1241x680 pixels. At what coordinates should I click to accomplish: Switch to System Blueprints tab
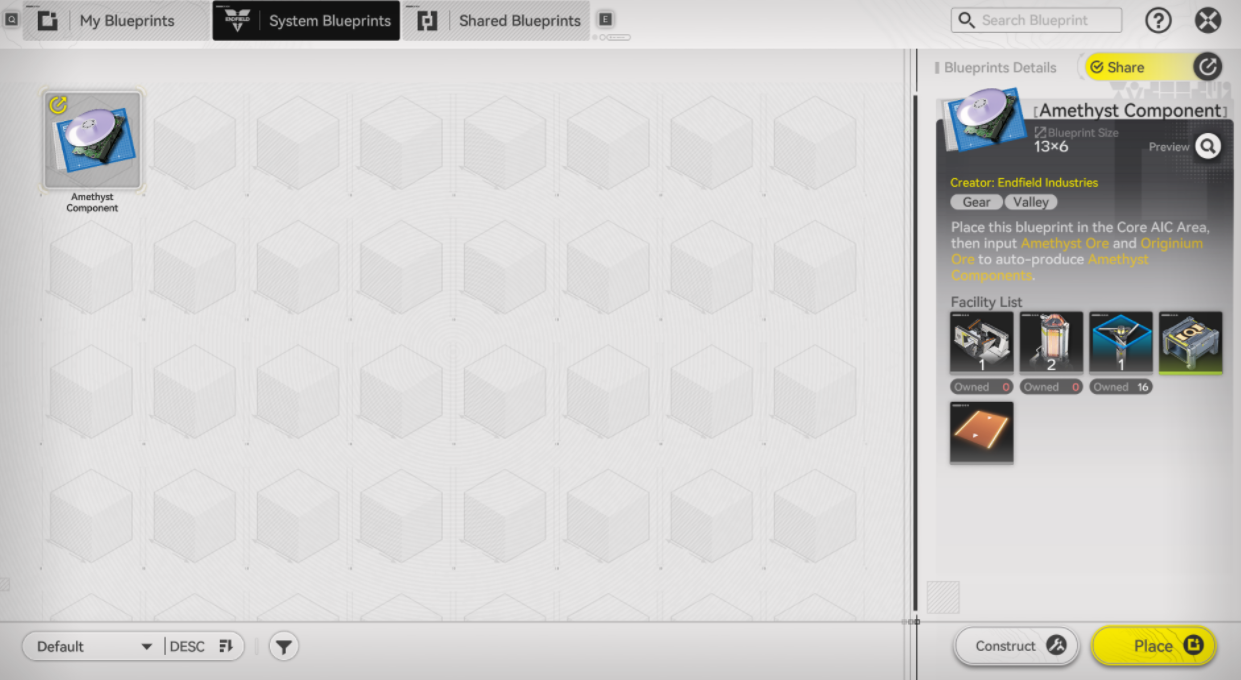(306, 20)
